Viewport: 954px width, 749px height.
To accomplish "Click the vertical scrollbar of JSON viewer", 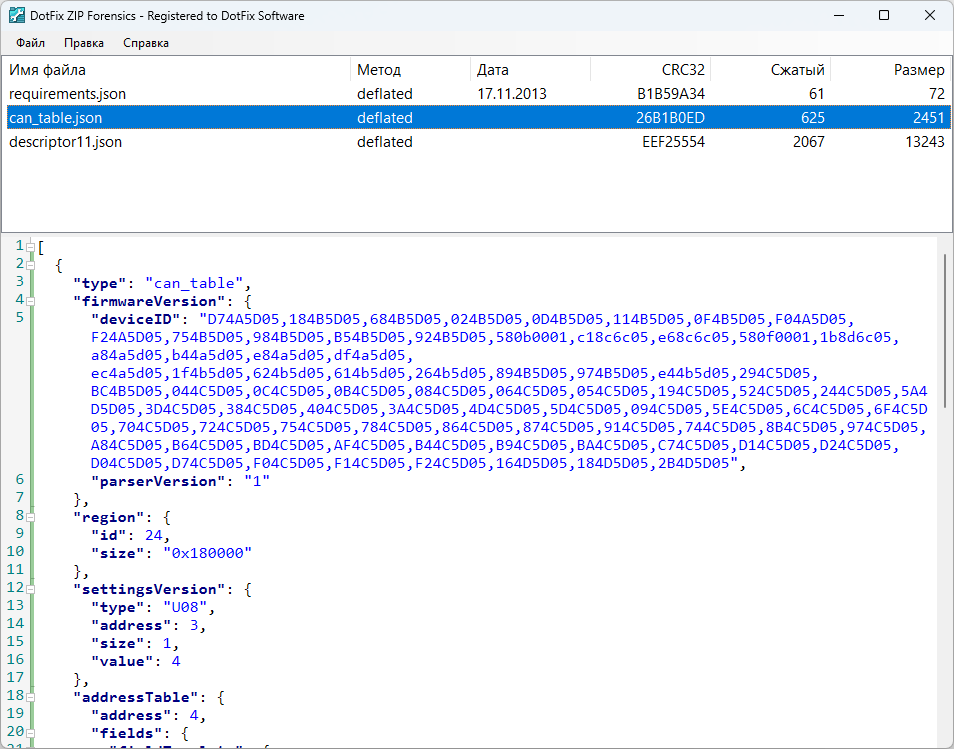I will pos(945,331).
